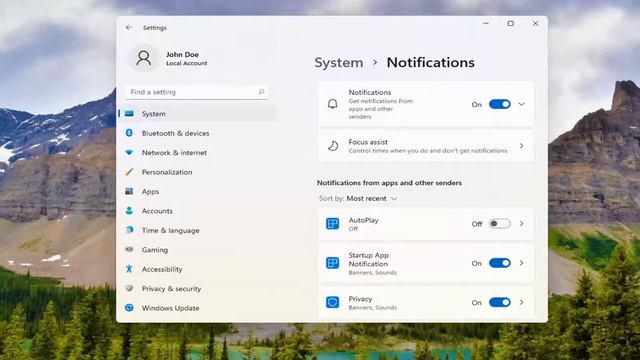Click the Bluetooth icon in sidebar
This screenshot has height=360, width=640.
[x=129, y=133]
